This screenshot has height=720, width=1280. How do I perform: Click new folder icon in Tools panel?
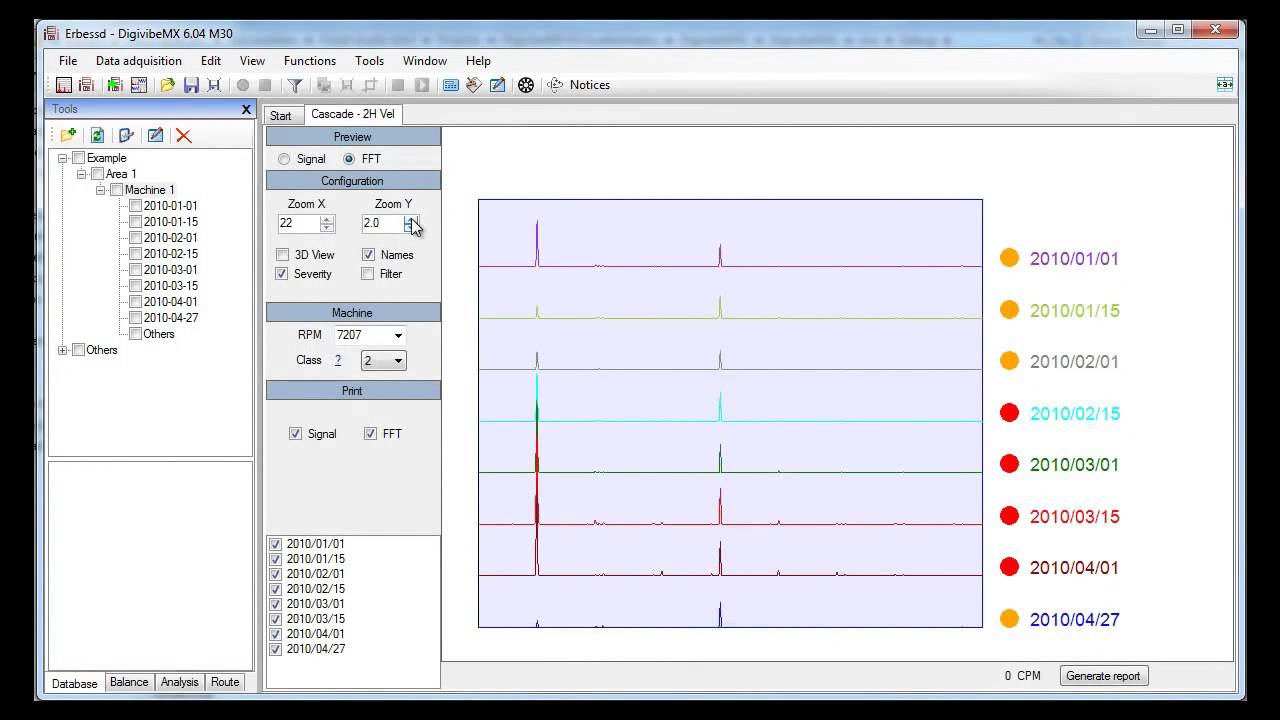point(68,135)
